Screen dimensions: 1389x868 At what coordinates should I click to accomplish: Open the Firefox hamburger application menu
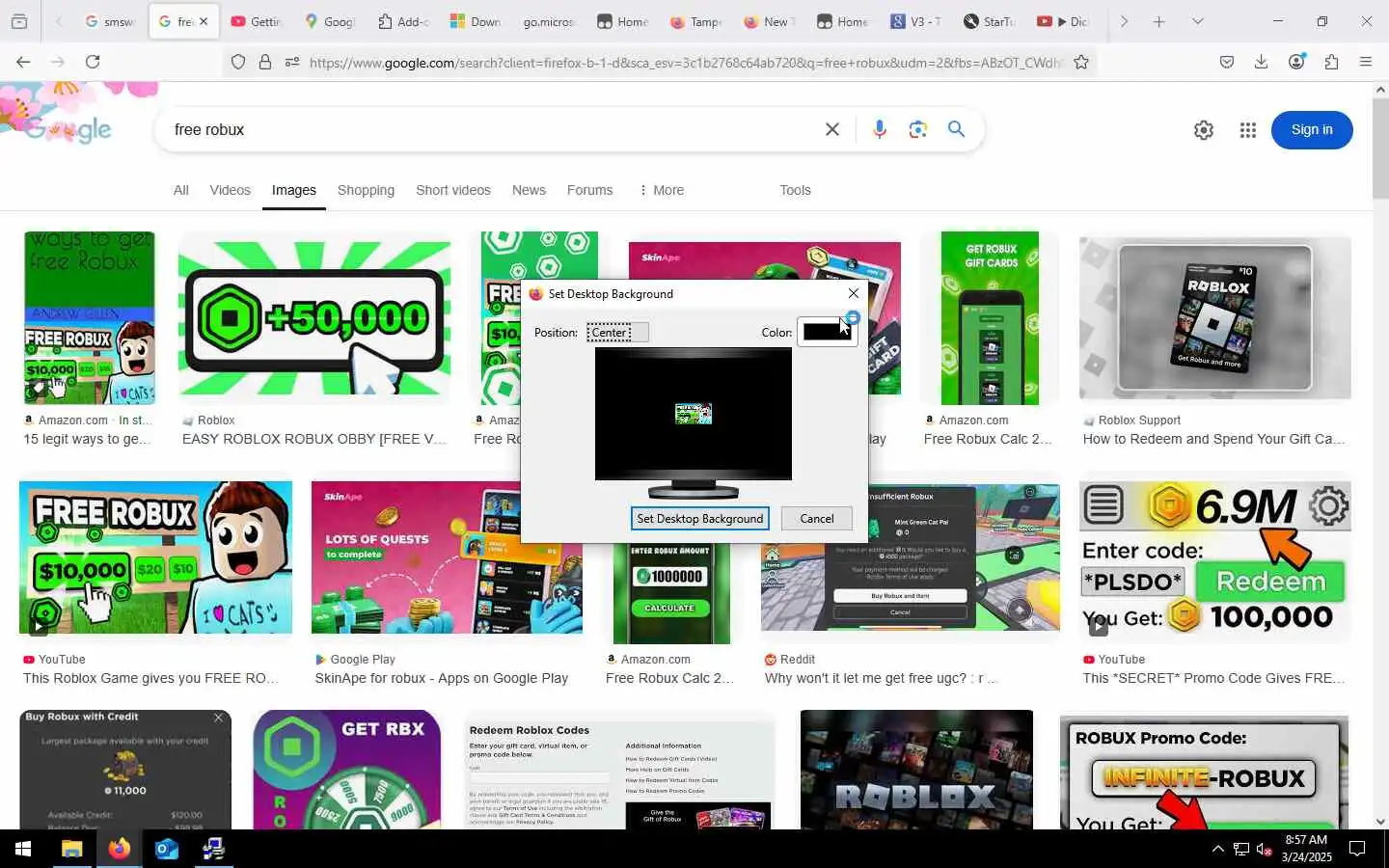coord(1366,62)
